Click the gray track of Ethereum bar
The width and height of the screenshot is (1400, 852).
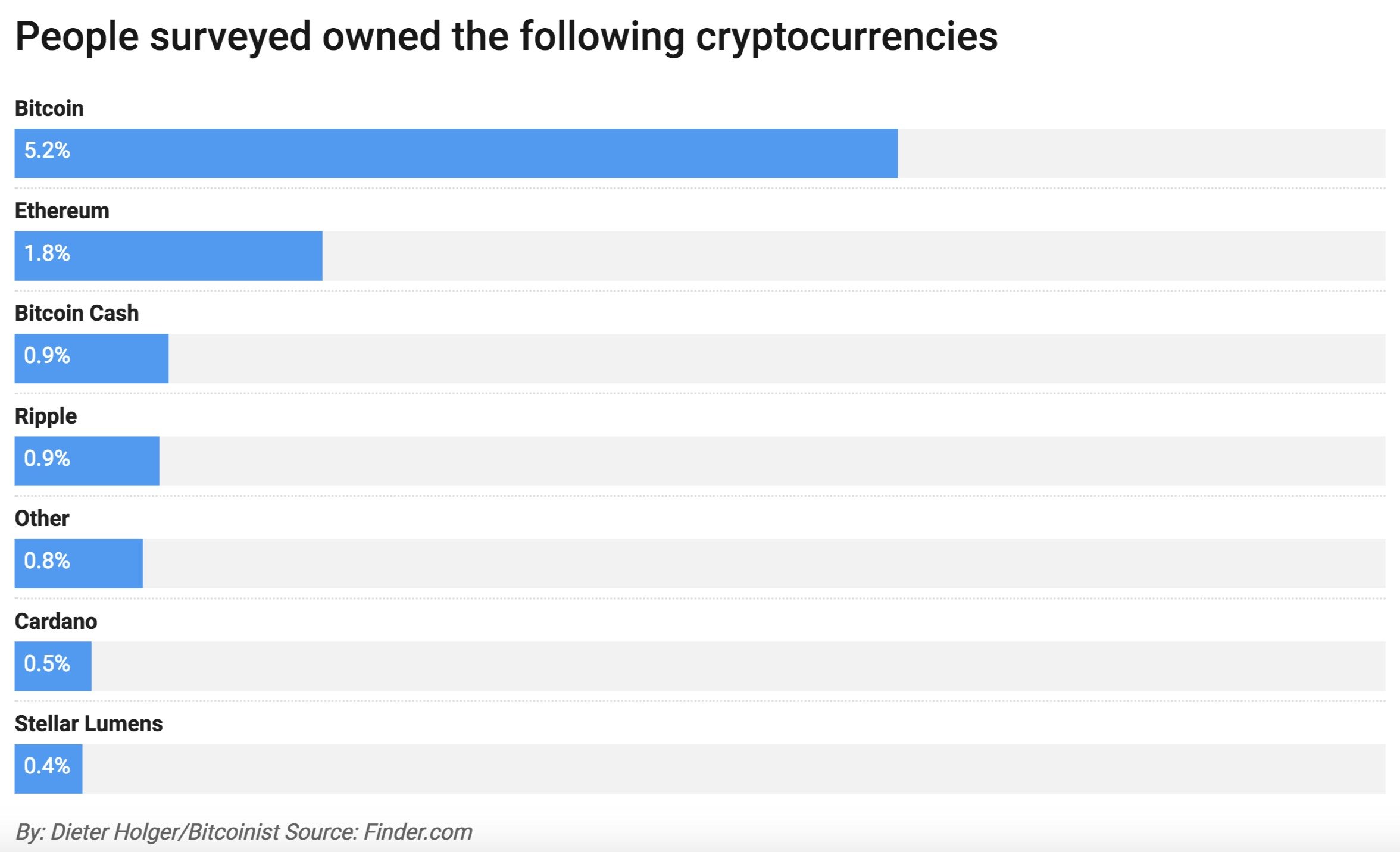click(x=854, y=256)
